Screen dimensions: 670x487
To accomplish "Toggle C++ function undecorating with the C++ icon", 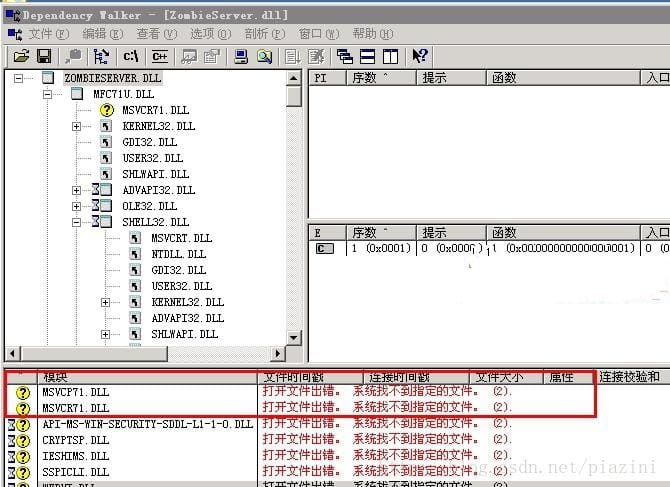I will 160,56.
